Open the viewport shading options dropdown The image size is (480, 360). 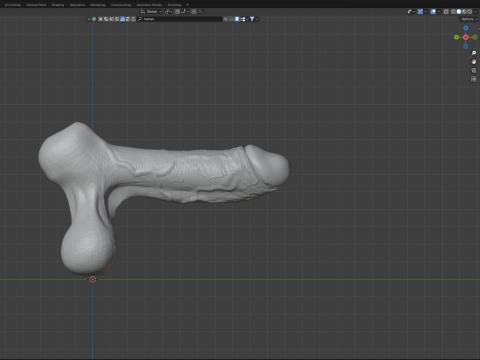475,12
